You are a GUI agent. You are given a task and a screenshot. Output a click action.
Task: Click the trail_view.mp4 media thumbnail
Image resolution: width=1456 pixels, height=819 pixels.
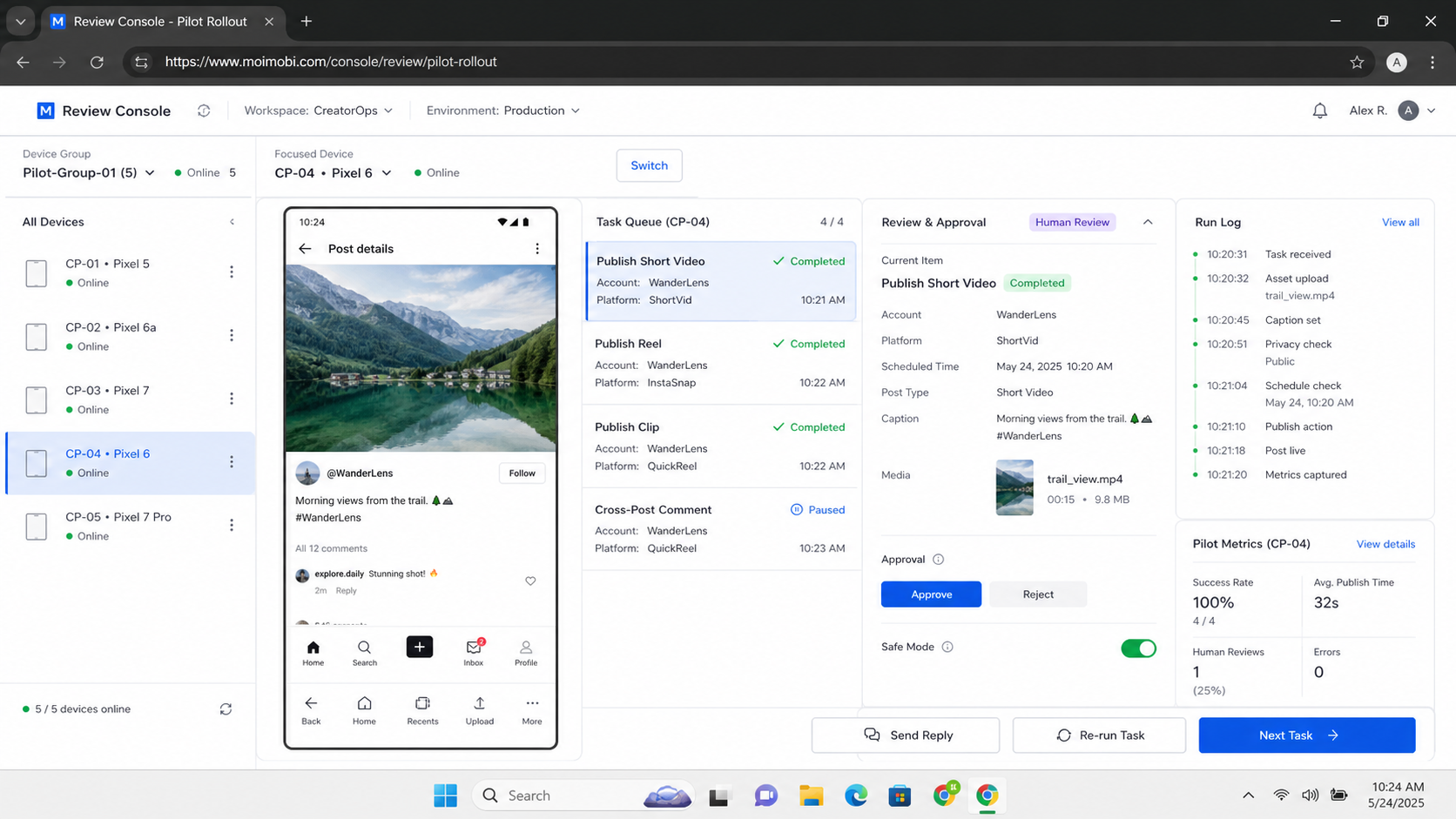pos(1014,487)
